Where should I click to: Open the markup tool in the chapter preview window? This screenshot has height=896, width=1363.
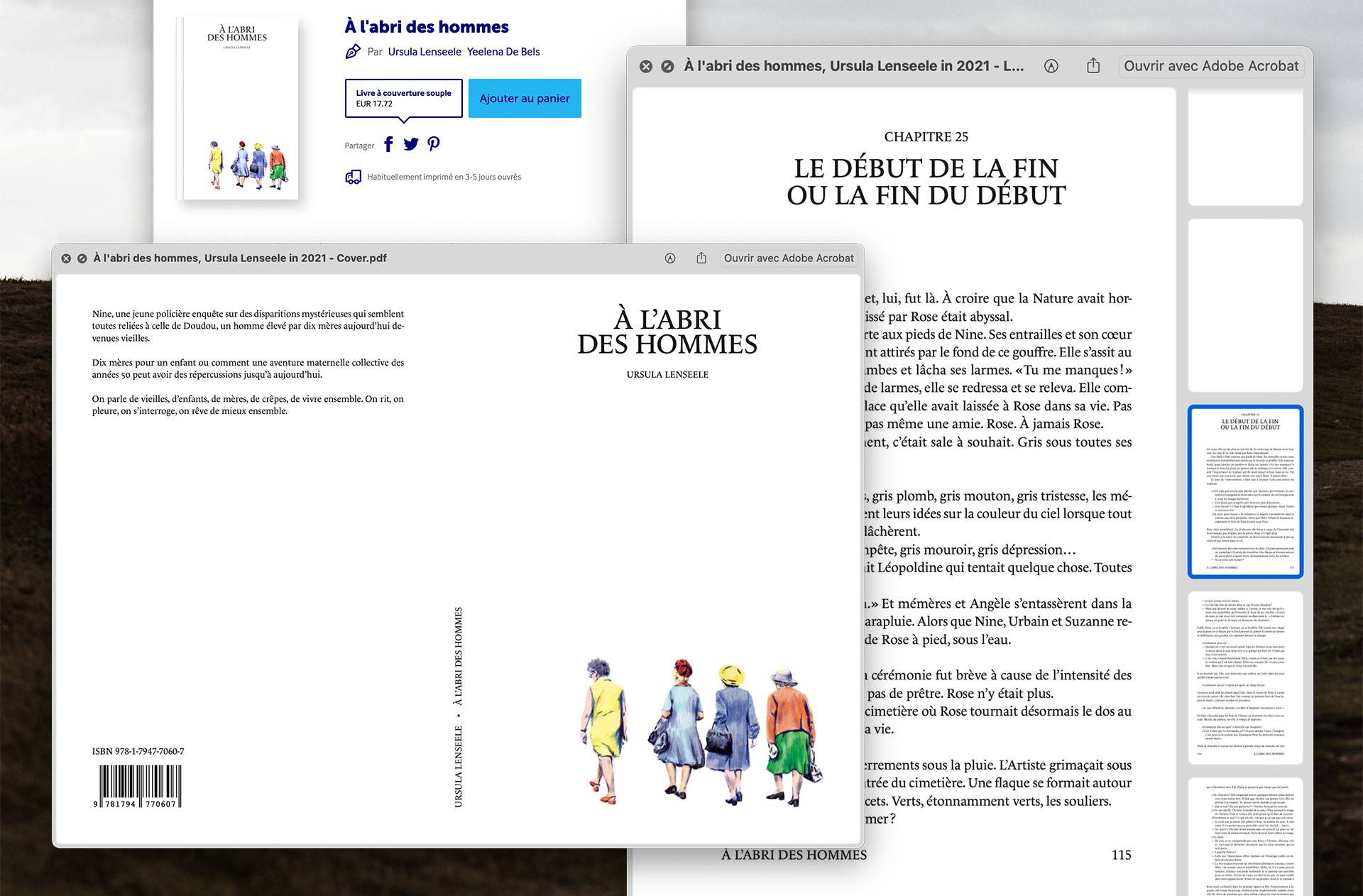[1051, 66]
